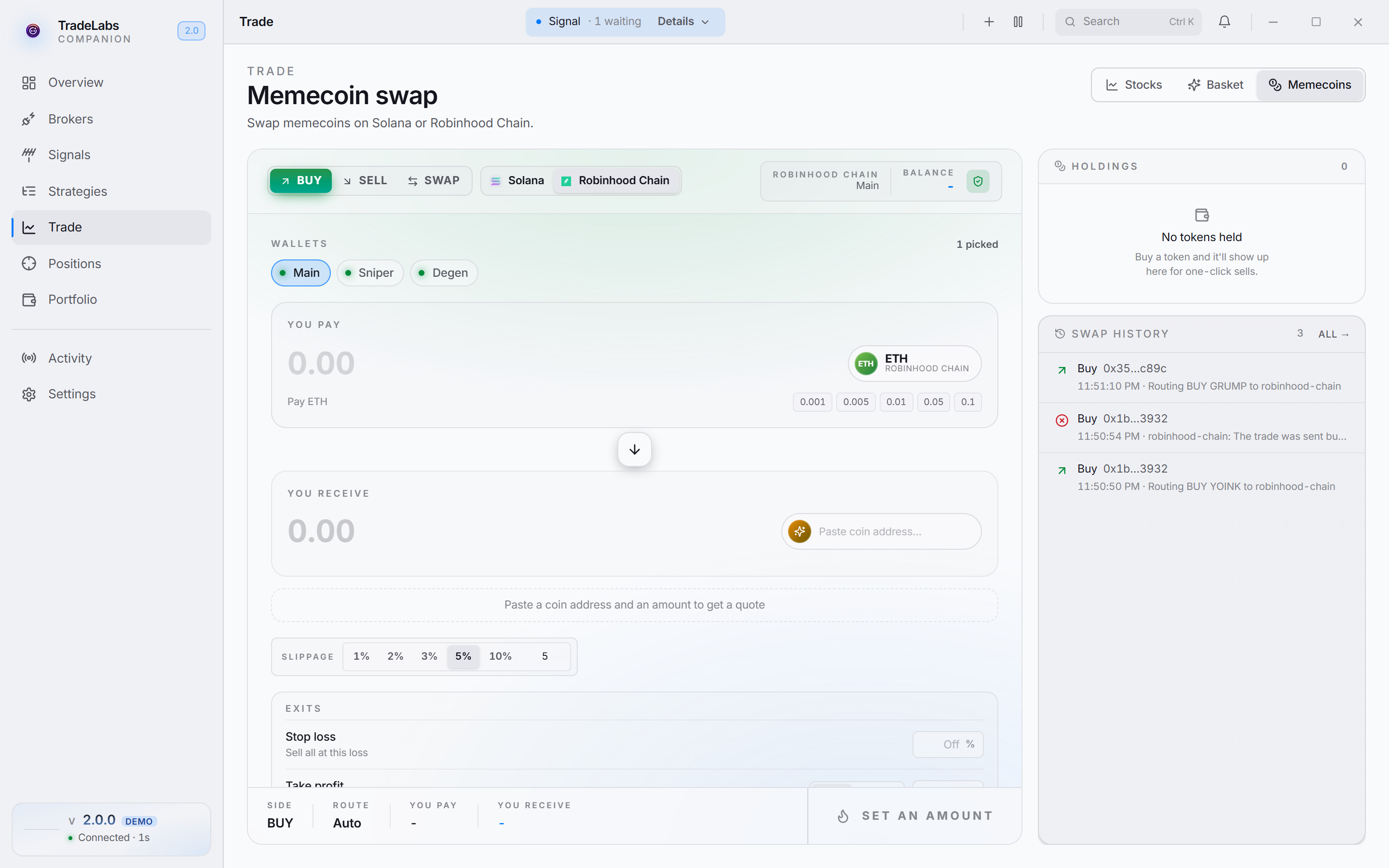Set pay amount preset 0.001

pos(812,402)
